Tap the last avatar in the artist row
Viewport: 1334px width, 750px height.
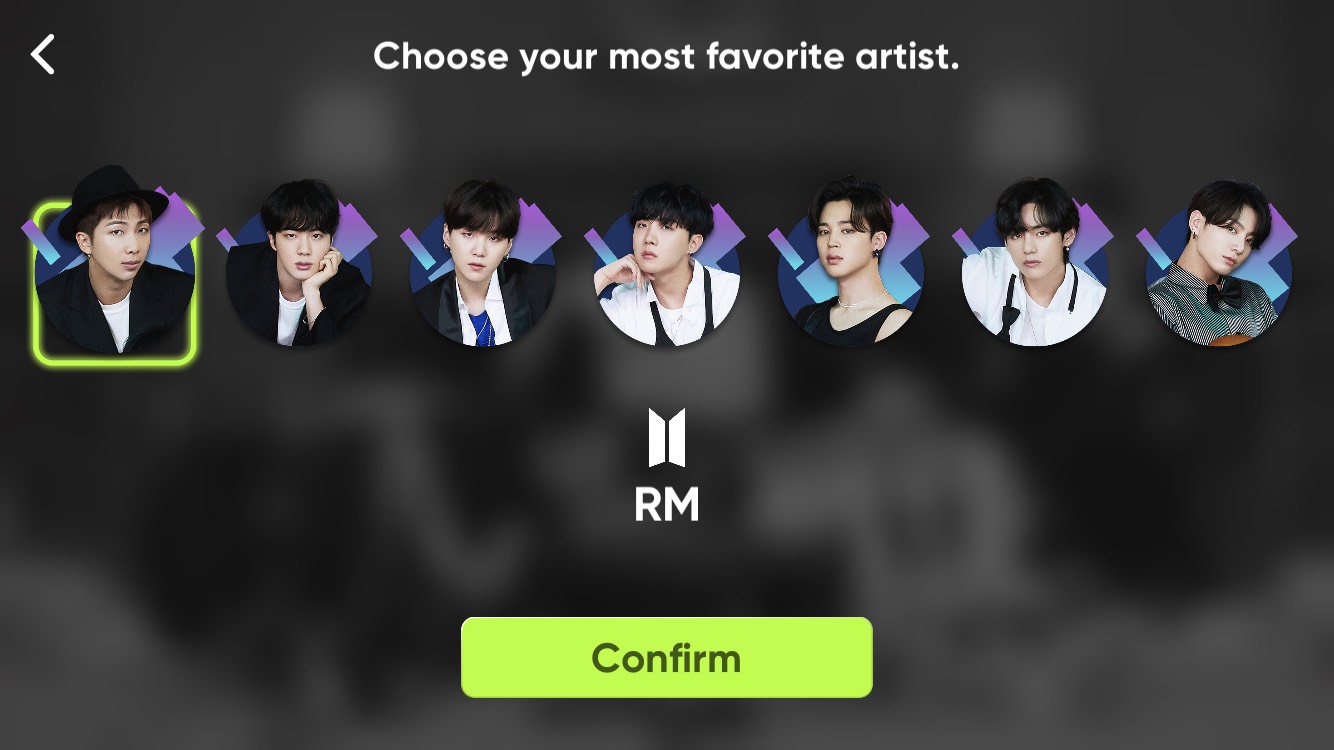(x=1219, y=265)
